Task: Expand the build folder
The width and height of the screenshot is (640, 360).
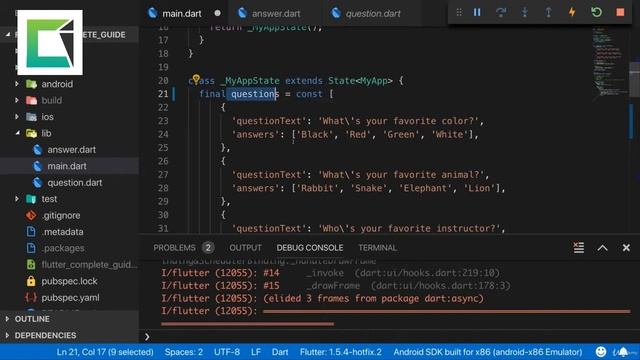Action: pos(17,100)
